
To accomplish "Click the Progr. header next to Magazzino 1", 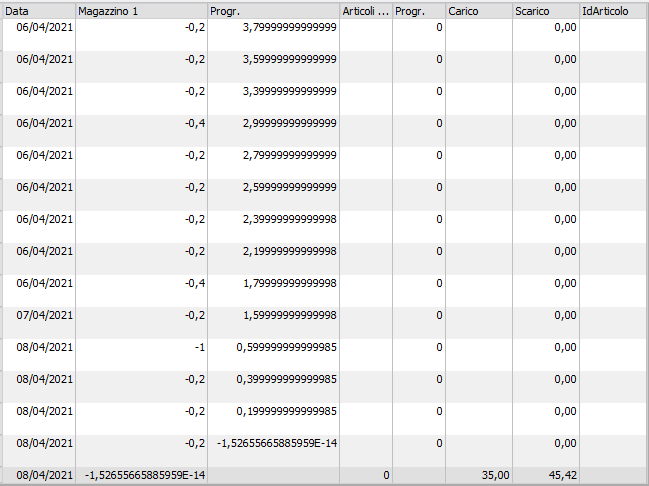I will pyautogui.click(x=274, y=11).
